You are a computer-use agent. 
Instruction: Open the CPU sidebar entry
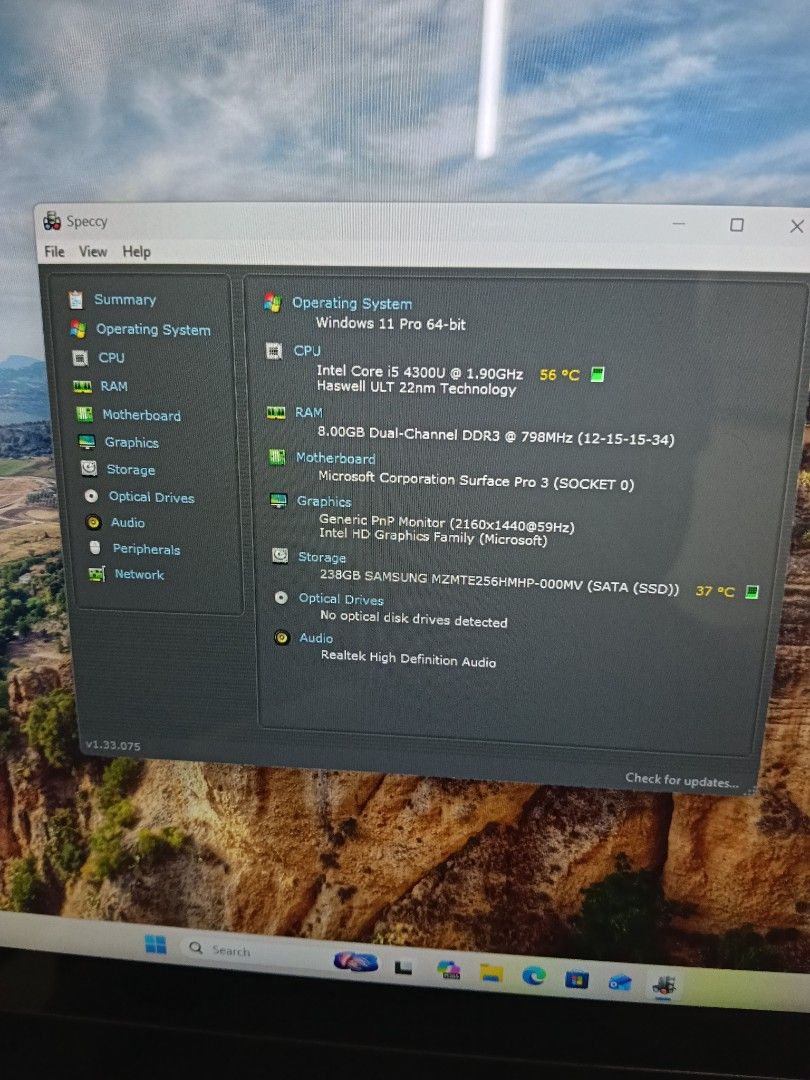pyautogui.click(x=111, y=357)
